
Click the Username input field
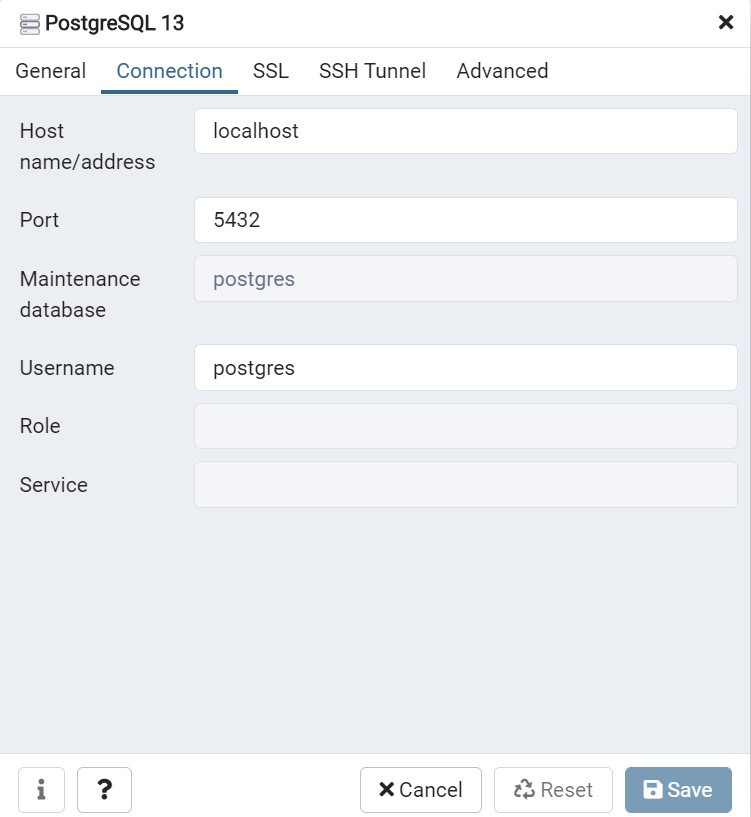[x=465, y=367]
